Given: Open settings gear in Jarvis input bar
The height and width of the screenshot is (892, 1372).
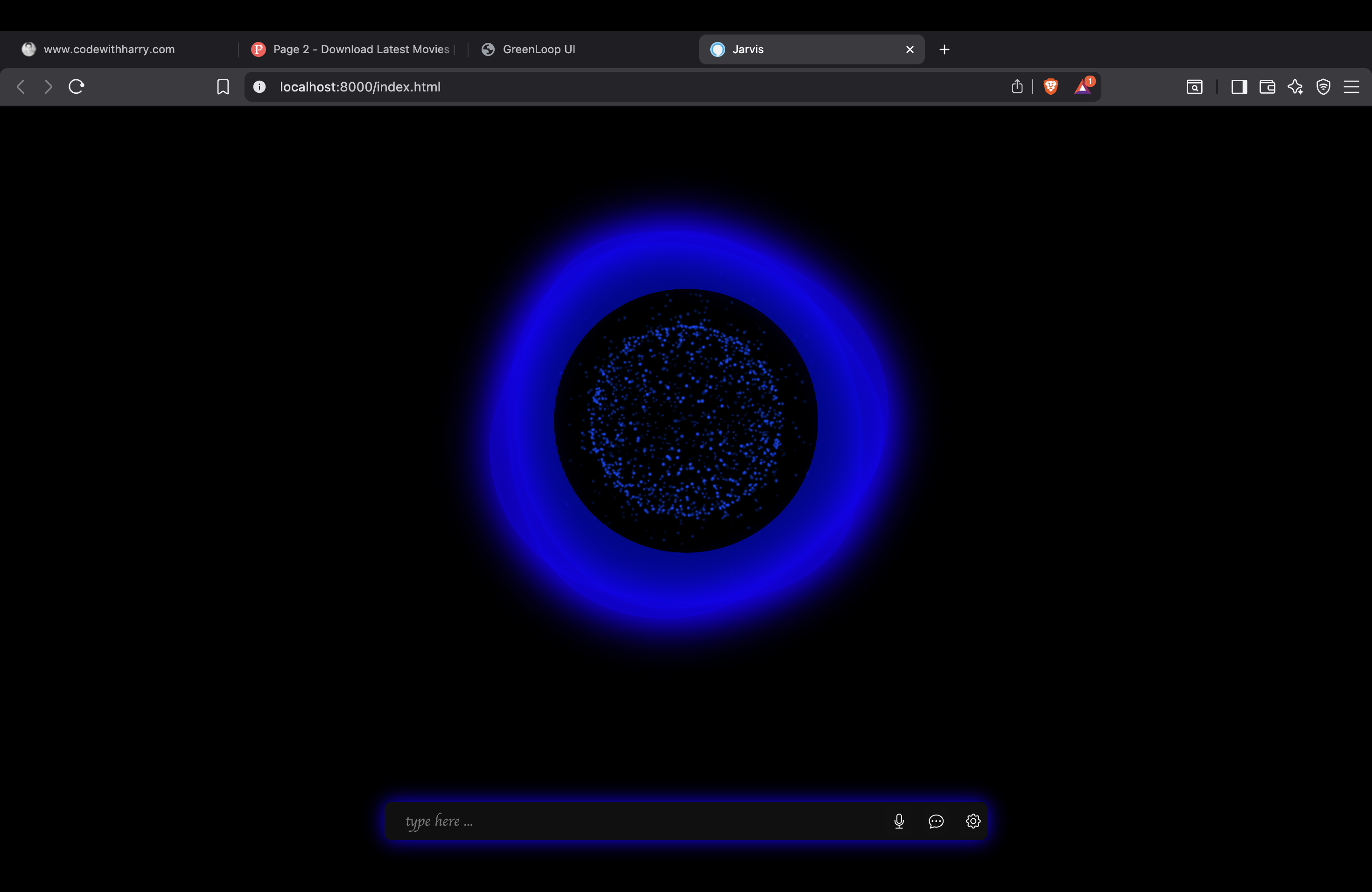Looking at the screenshot, I should point(973,821).
